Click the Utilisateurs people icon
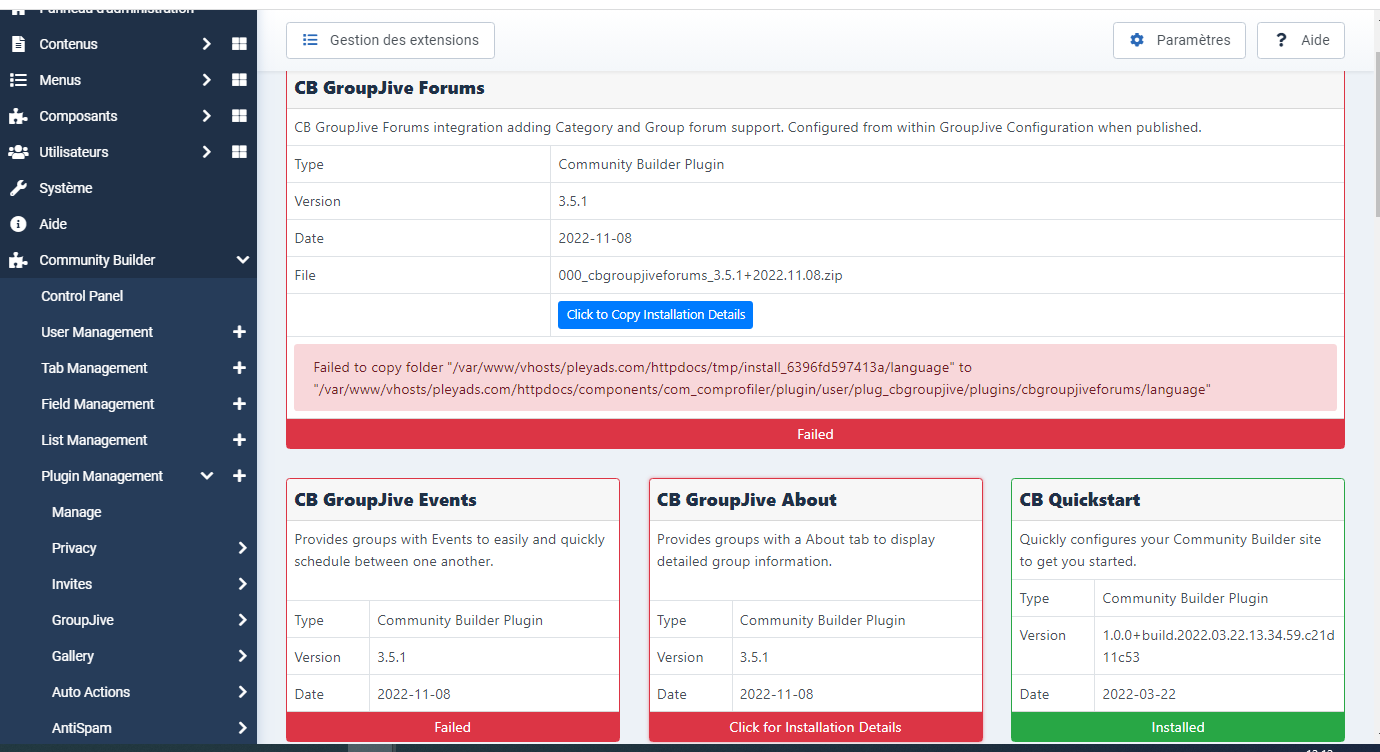The height and width of the screenshot is (752, 1380). [x=18, y=152]
